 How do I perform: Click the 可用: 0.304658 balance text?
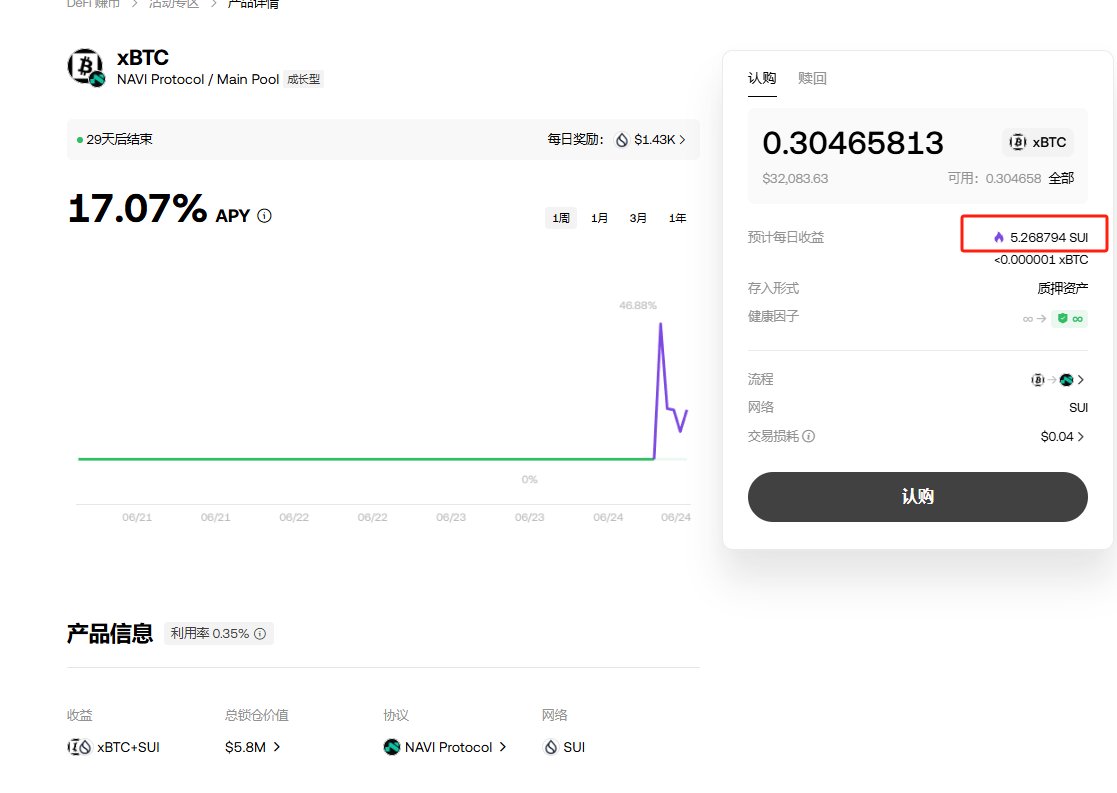coord(994,178)
